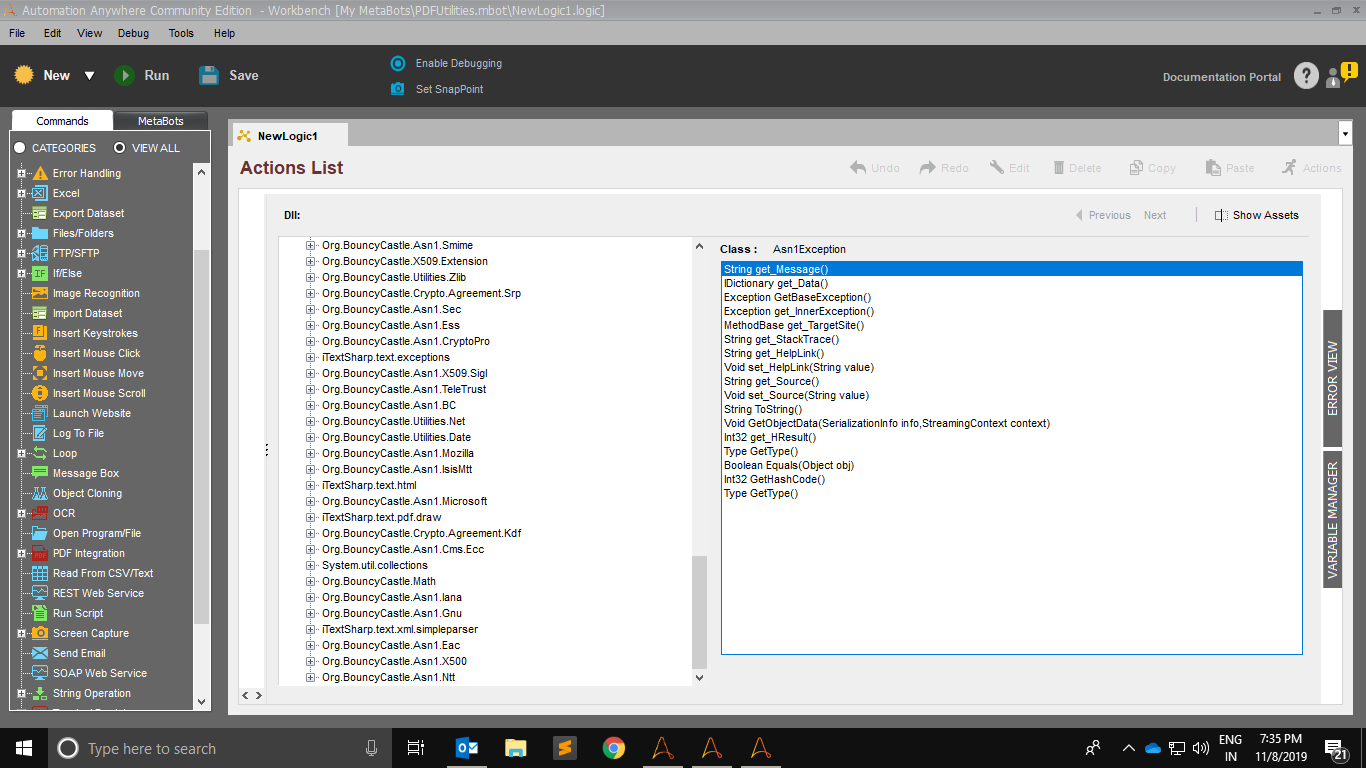Image resolution: width=1366 pixels, height=768 pixels.
Task: Open Sublime Text from the taskbar
Action: 564,748
